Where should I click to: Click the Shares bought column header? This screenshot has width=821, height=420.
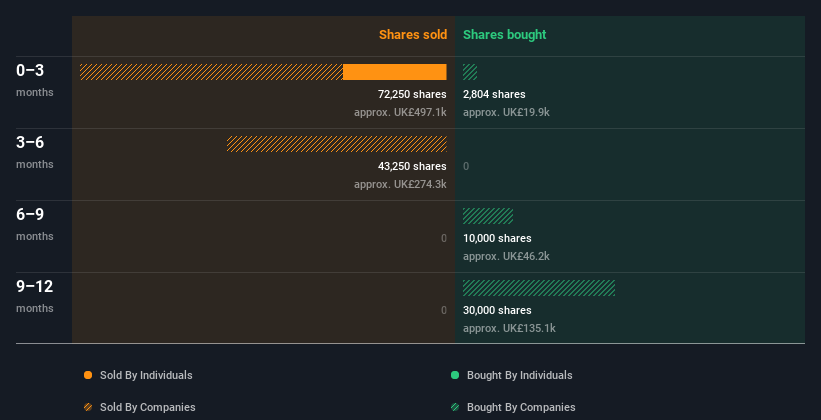click(504, 35)
